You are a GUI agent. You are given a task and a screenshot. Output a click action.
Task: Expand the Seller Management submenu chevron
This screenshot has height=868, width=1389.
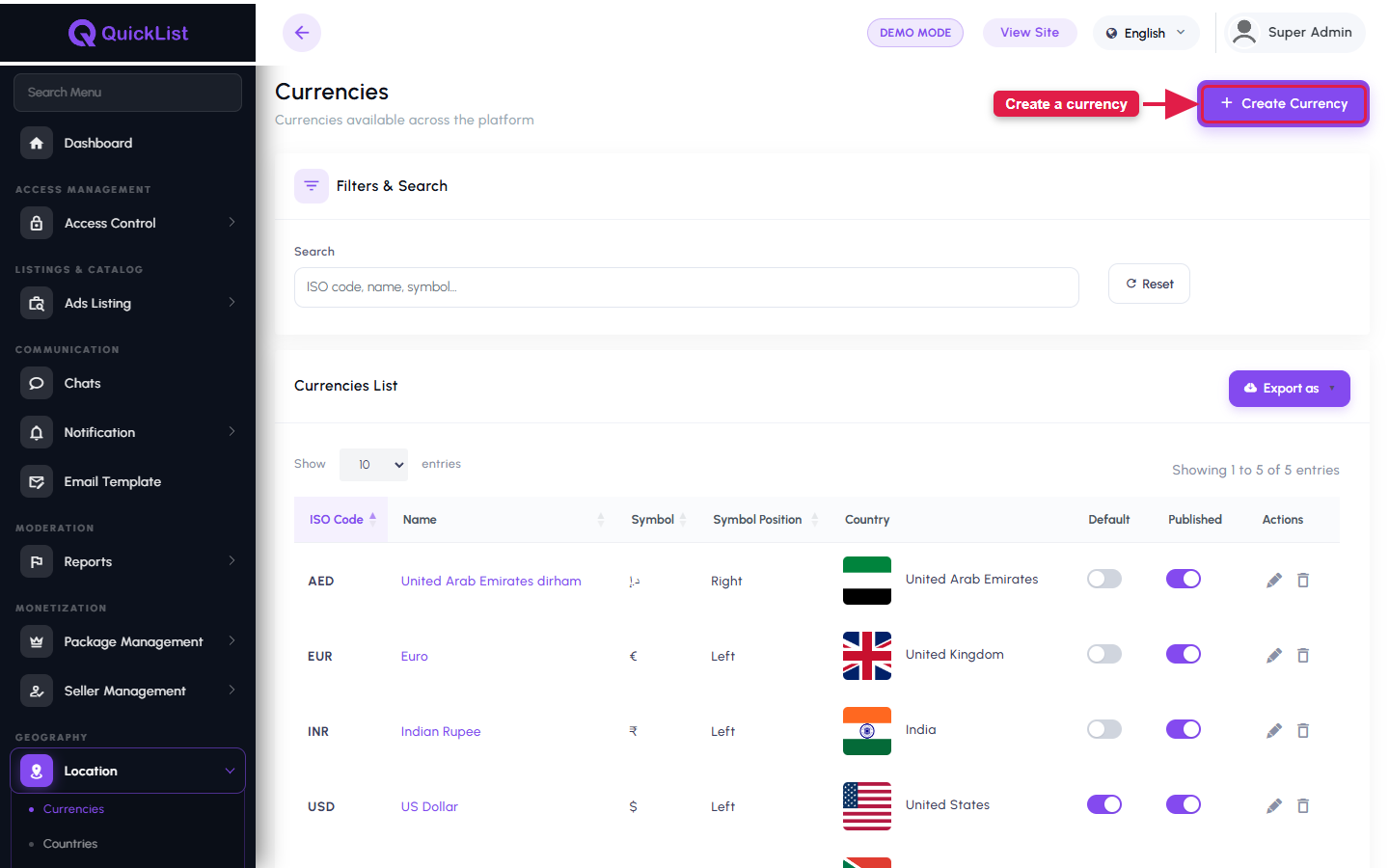click(231, 690)
